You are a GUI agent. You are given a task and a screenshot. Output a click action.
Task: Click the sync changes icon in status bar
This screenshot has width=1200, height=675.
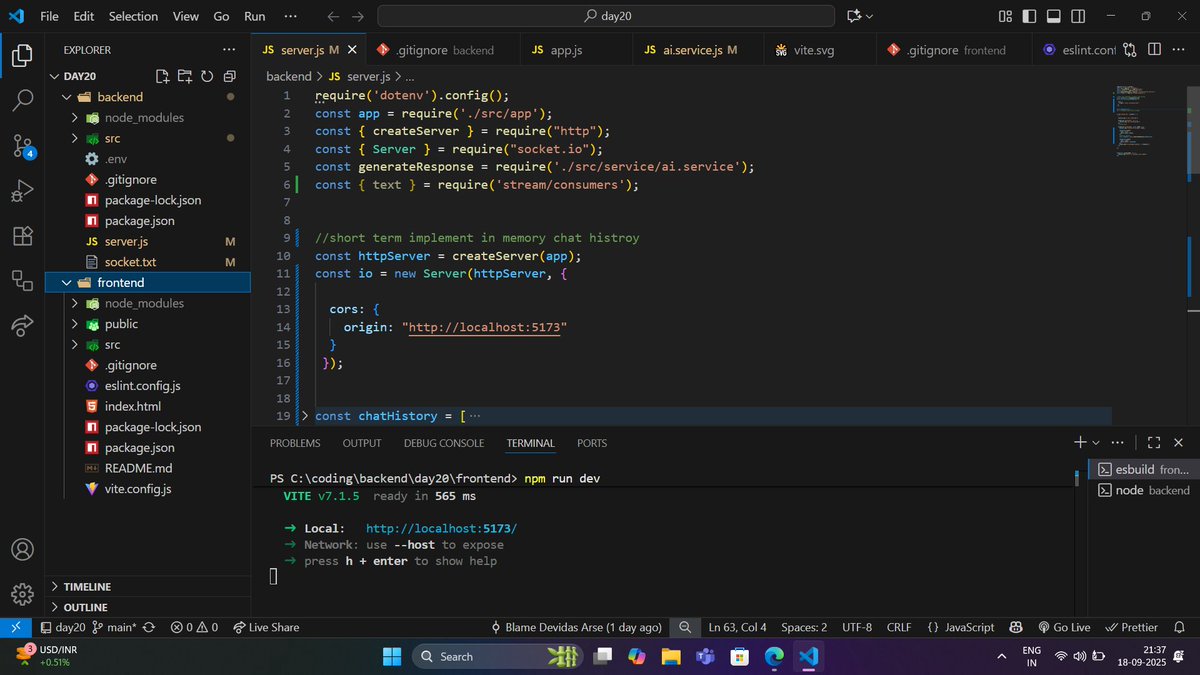(x=149, y=627)
